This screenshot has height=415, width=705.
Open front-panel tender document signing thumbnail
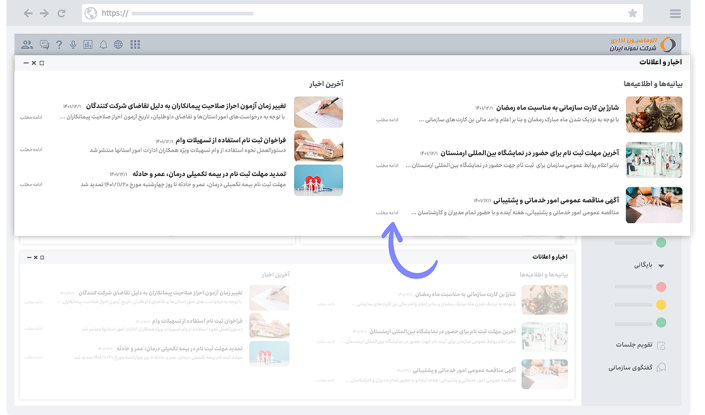tap(654, 205)
